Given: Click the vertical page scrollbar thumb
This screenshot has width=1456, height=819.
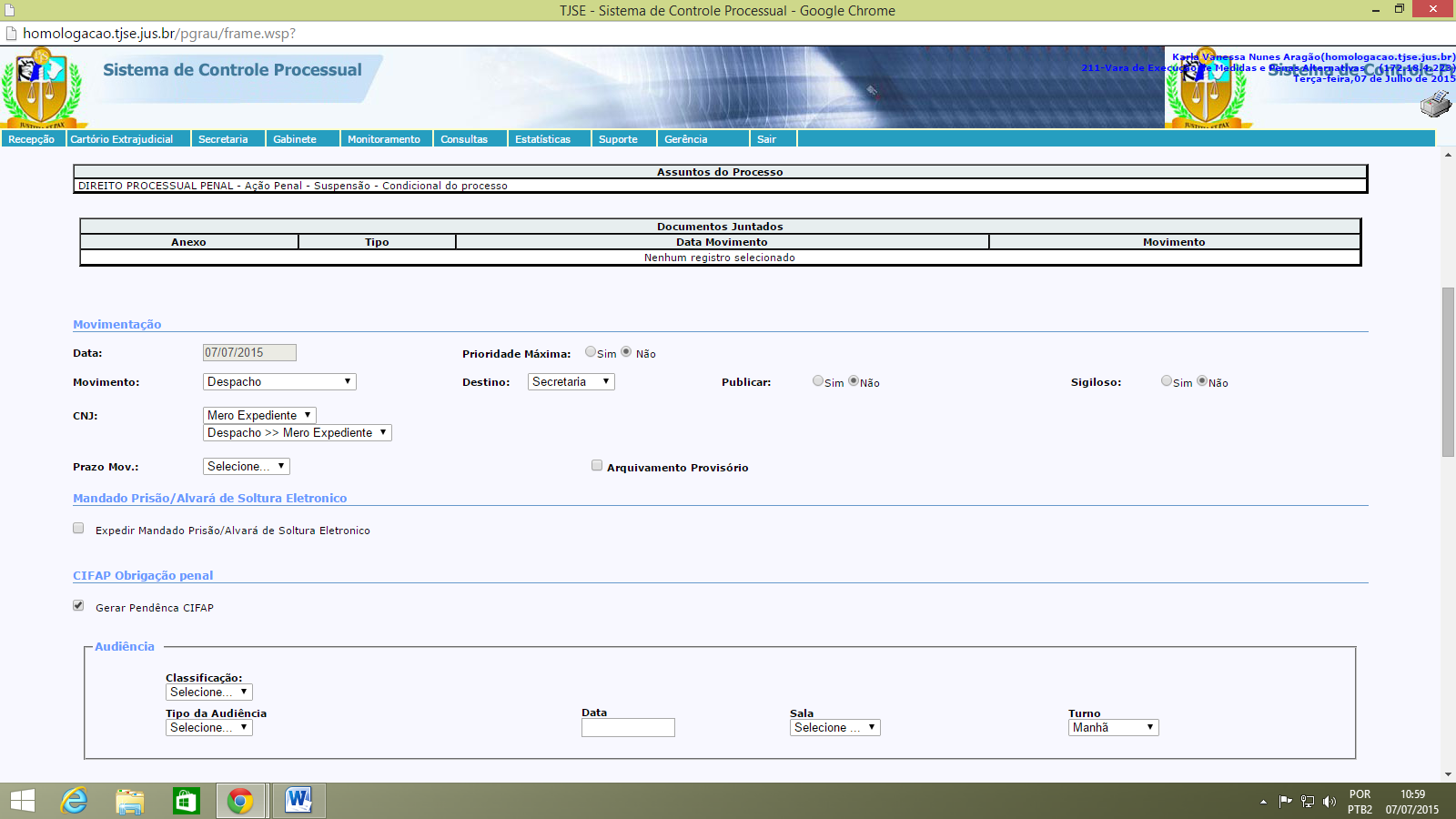Looking at the screenshot, I should 1448,371.
